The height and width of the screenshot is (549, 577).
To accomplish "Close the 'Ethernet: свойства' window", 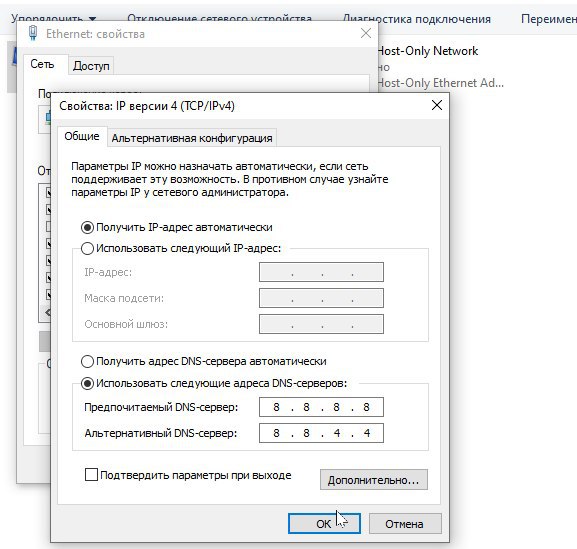I will (x=366, y=33).
